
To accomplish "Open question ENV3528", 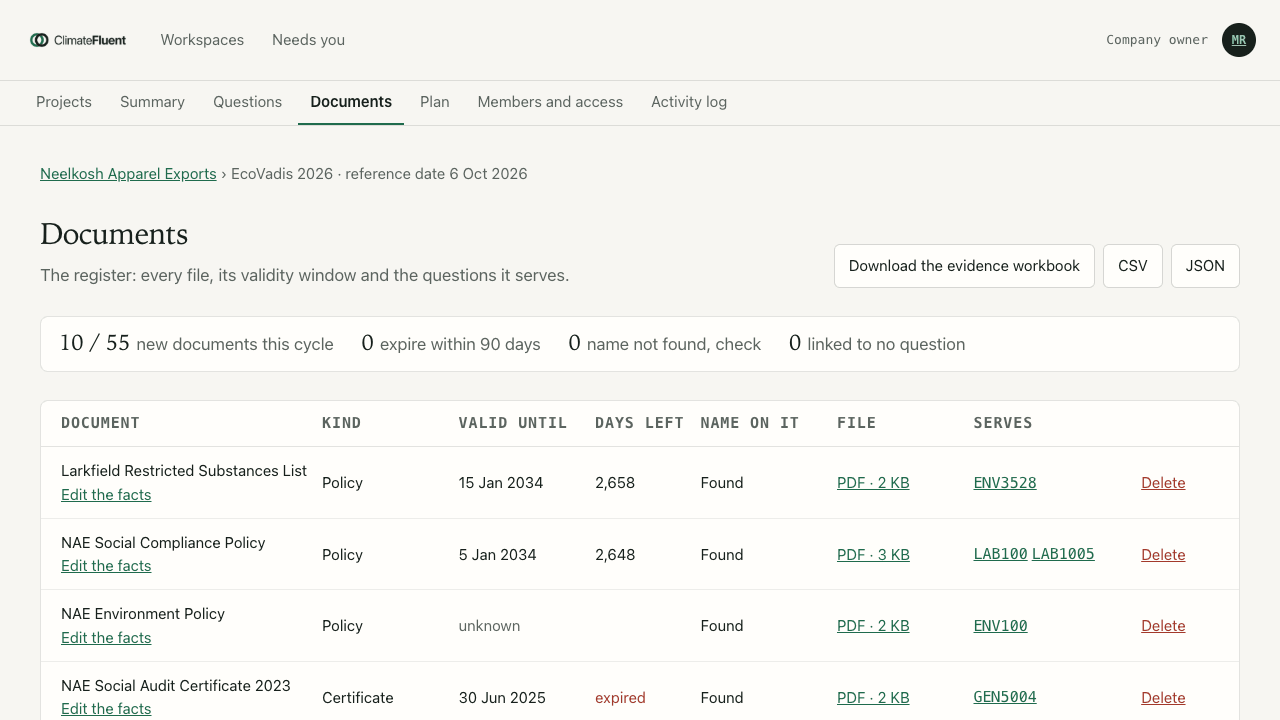I will tap(1005, 483).
